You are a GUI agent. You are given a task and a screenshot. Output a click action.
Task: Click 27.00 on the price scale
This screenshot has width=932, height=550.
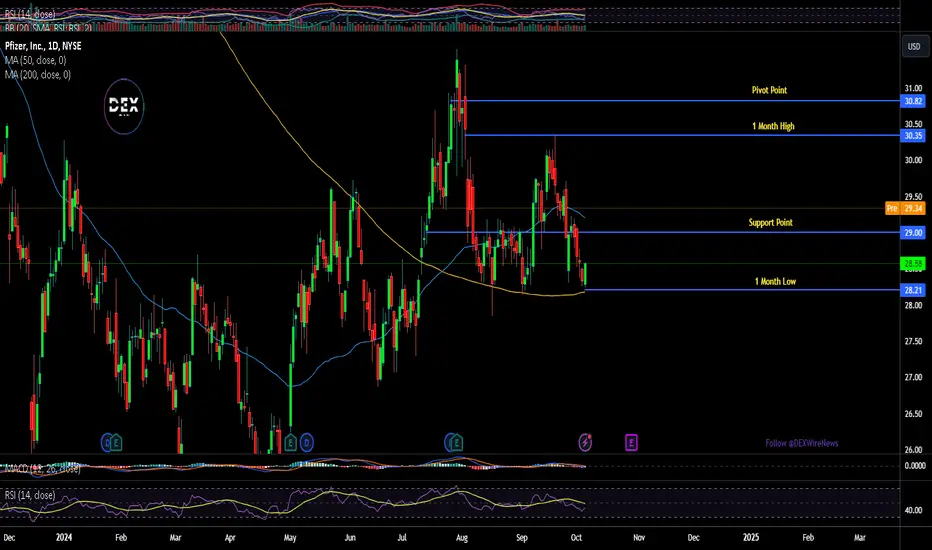pyautogui.click(x=913, y=377)
